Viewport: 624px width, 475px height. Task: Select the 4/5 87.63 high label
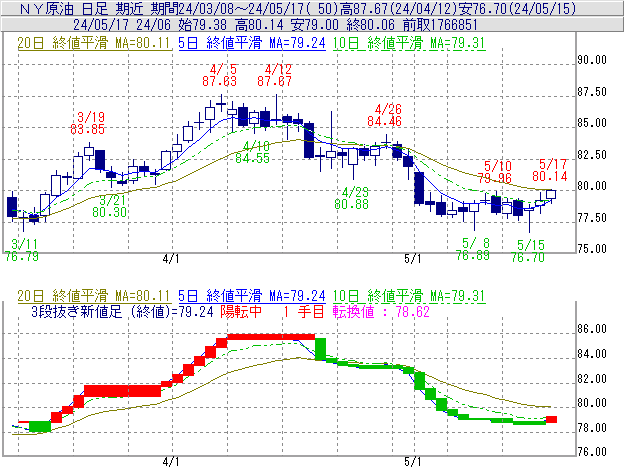[219, 75]
